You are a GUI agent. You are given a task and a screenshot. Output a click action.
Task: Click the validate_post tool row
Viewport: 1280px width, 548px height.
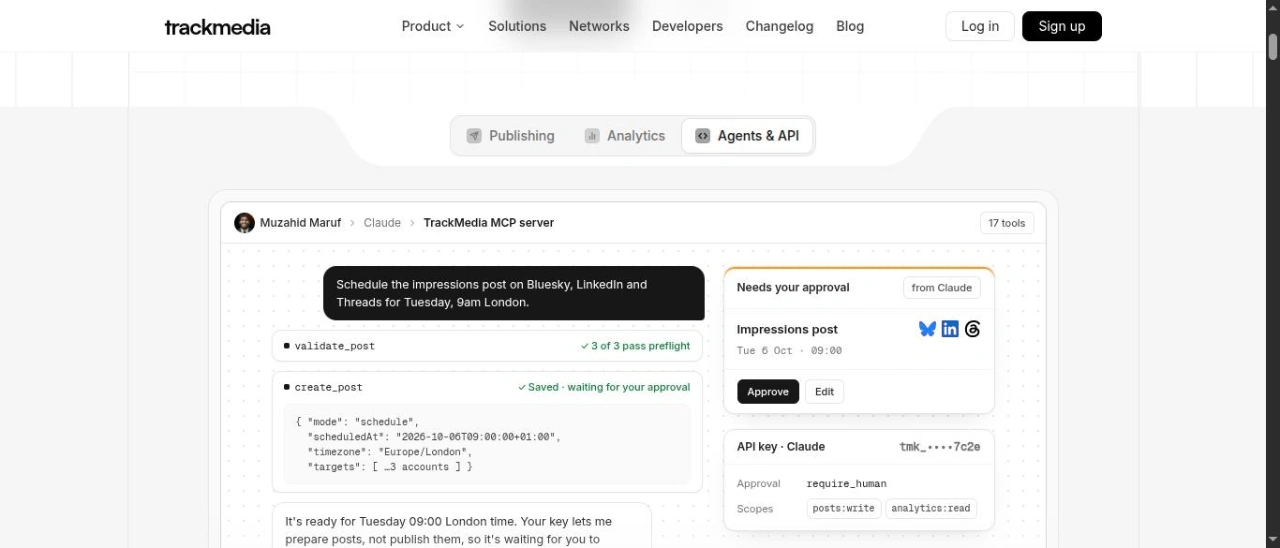click(487, 346)
